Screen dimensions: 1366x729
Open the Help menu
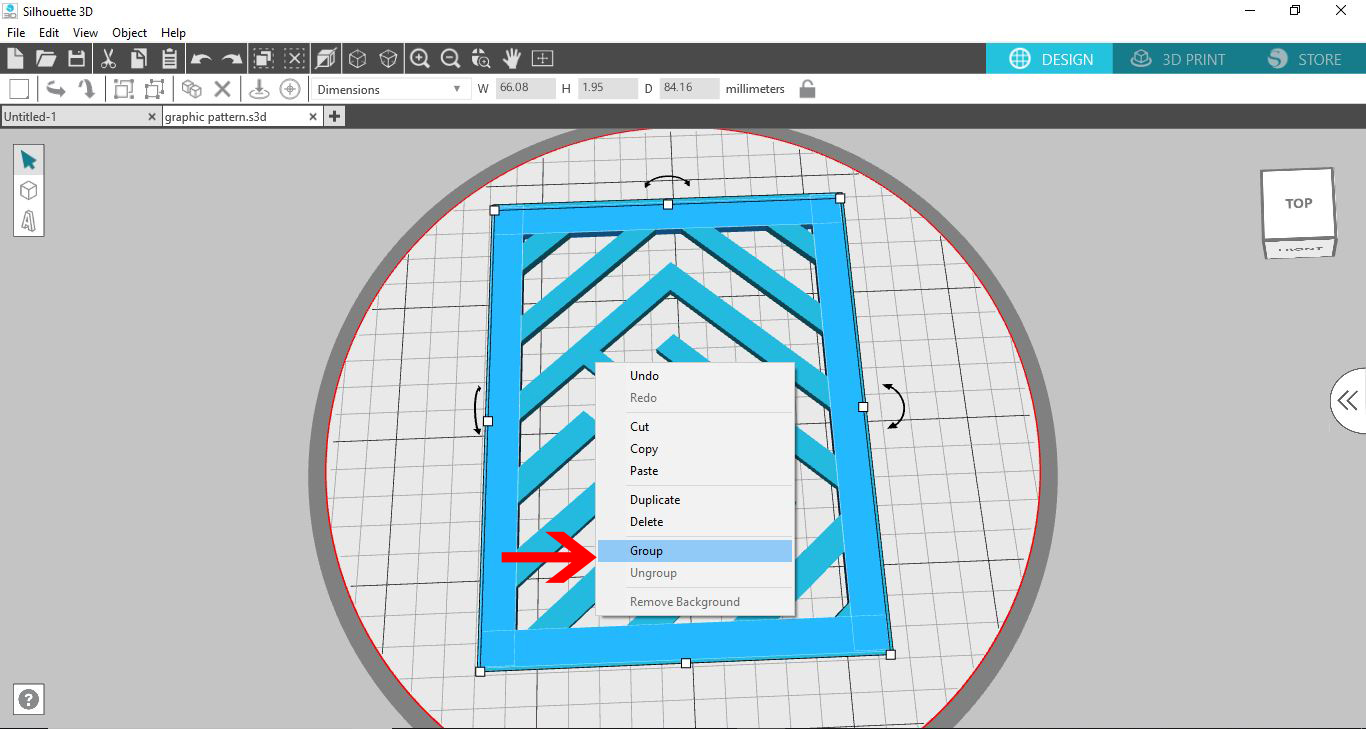pyautogui.click(x=174, y=33)
